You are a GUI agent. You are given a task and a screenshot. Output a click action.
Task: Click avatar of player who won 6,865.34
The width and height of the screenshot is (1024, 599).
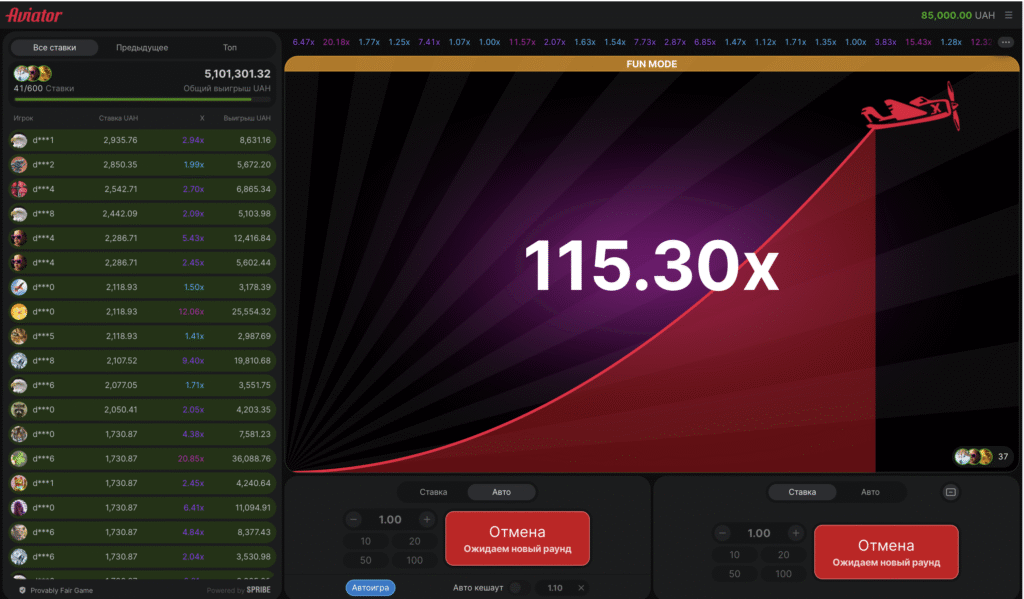pos(19,189)
